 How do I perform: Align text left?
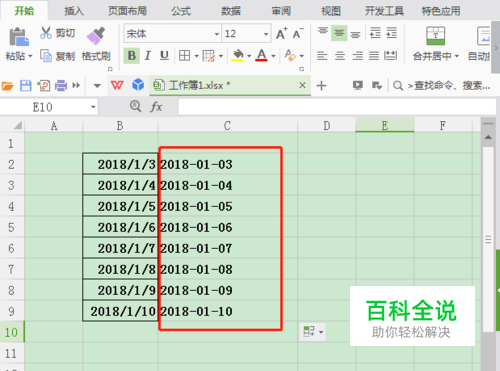322,56
